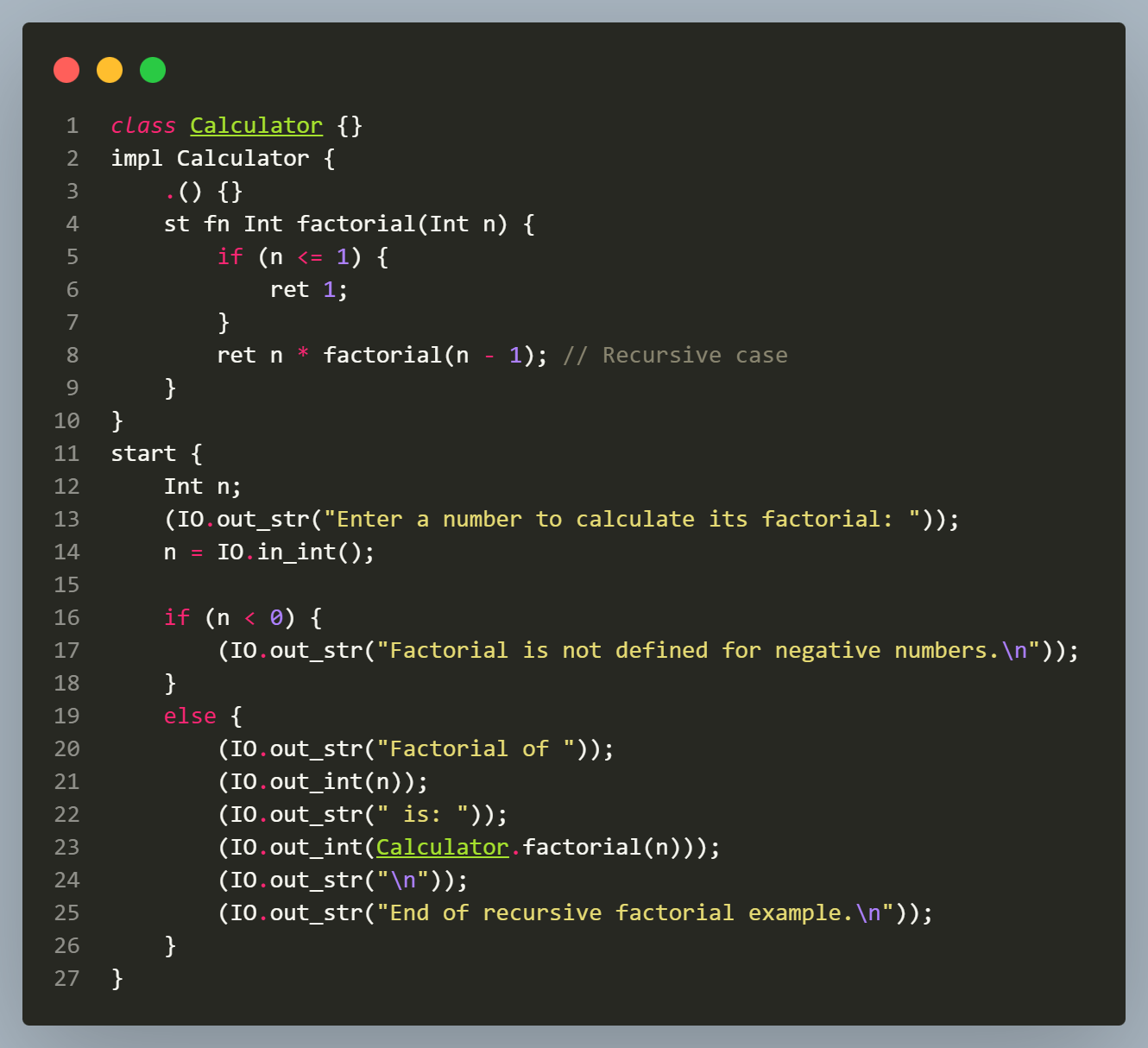
Task: Click the Recursive case comment on line 8
Action: click(674, 355)
